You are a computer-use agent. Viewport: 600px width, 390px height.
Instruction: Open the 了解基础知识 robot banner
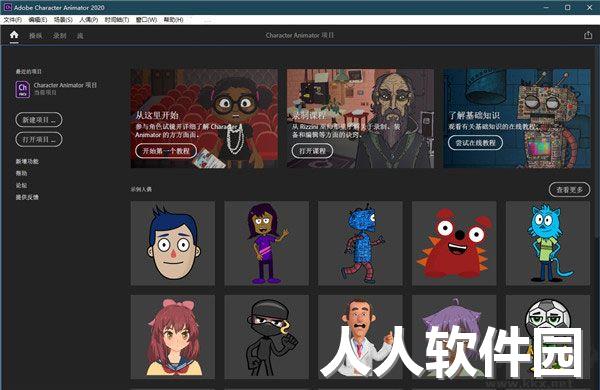click(x=517, y=118)
